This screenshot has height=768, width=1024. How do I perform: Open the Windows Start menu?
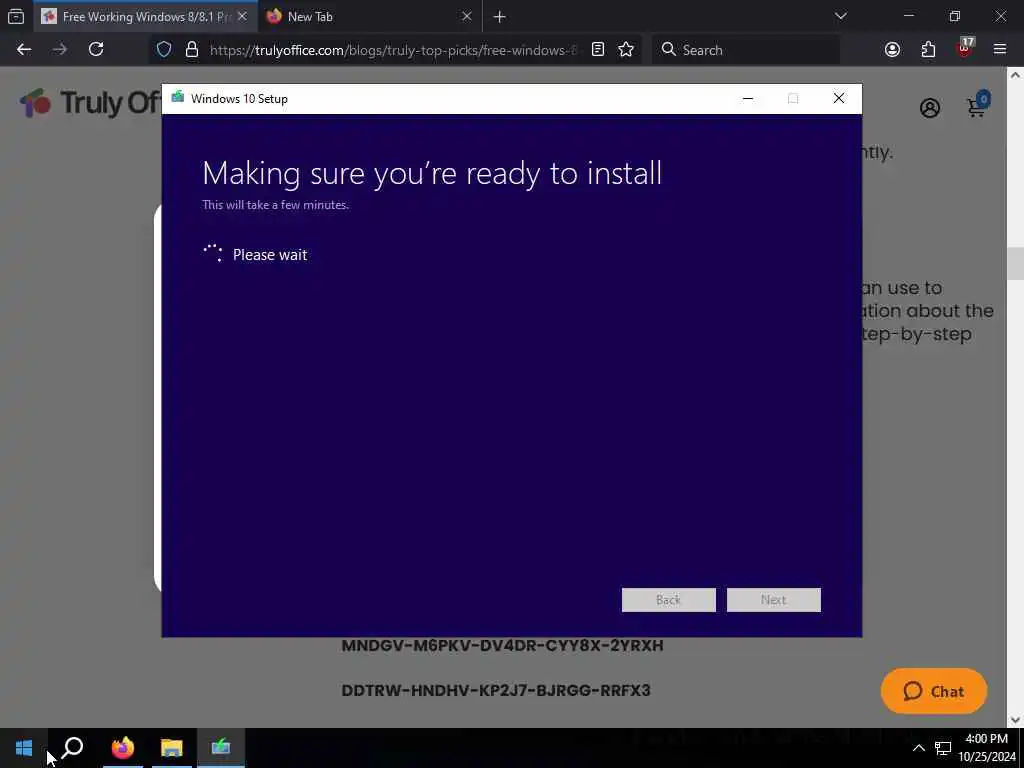24,748
